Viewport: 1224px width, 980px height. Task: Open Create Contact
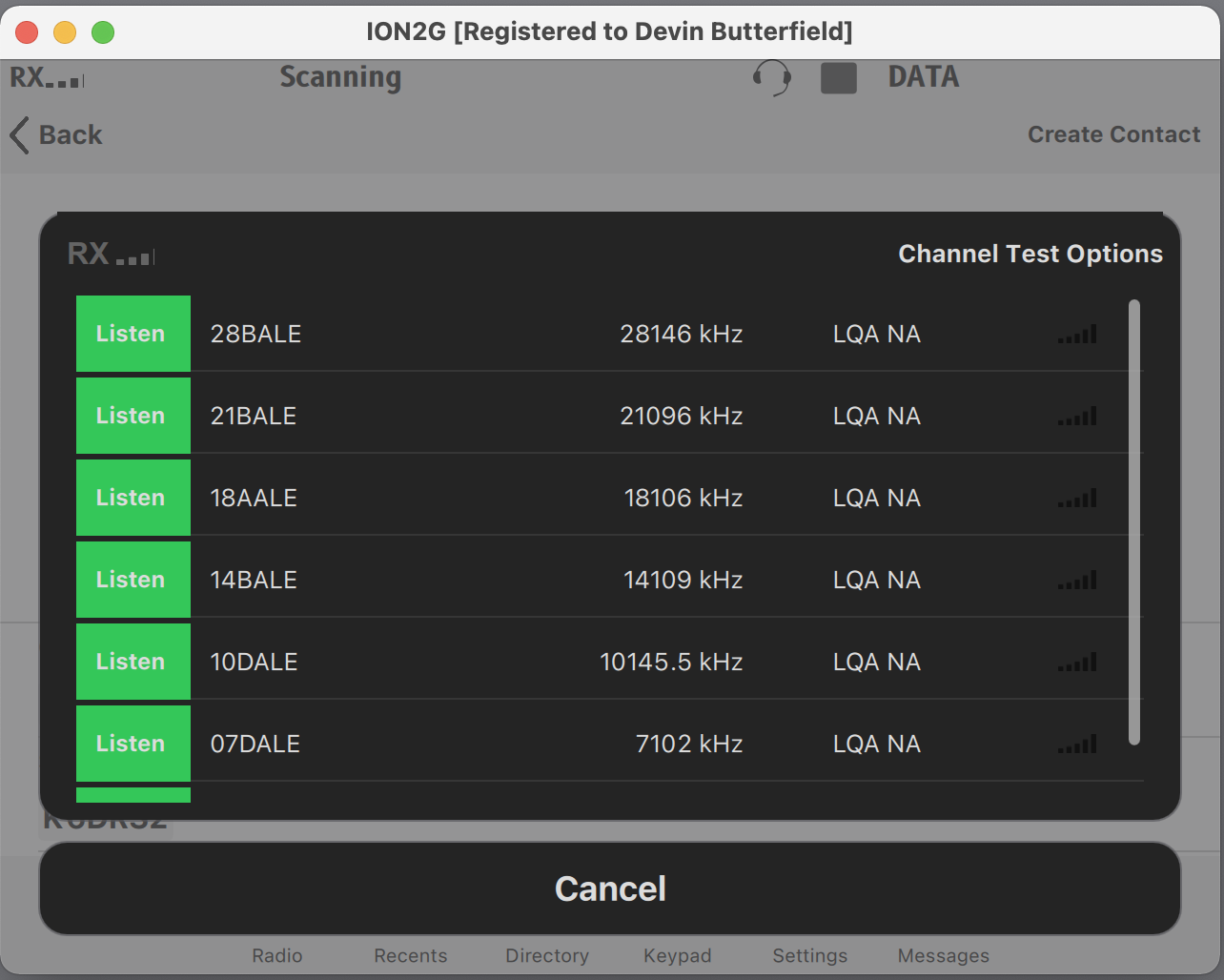(1113, 134)
